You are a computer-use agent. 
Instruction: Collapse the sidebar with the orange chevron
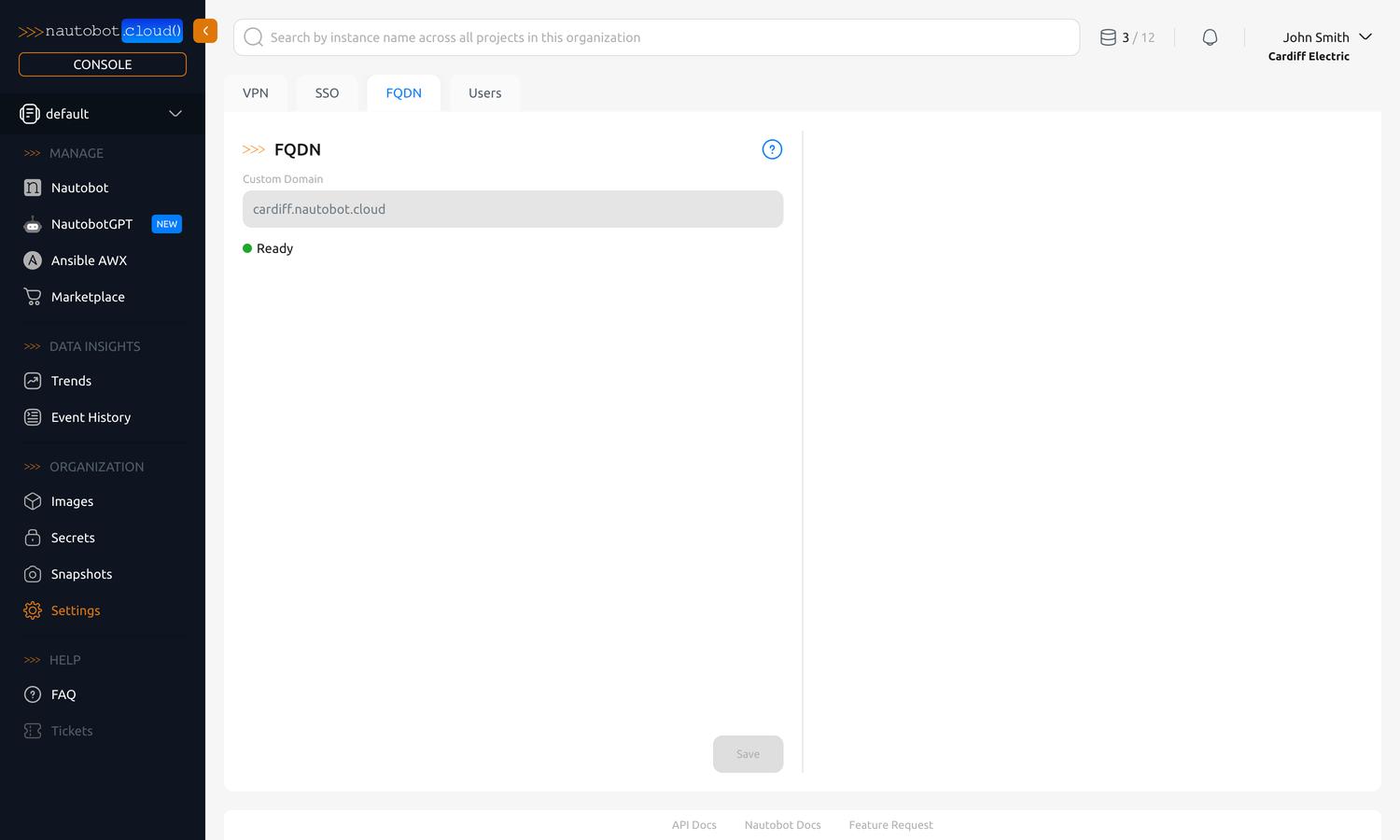pyautogui.click(x=205, y=31)
